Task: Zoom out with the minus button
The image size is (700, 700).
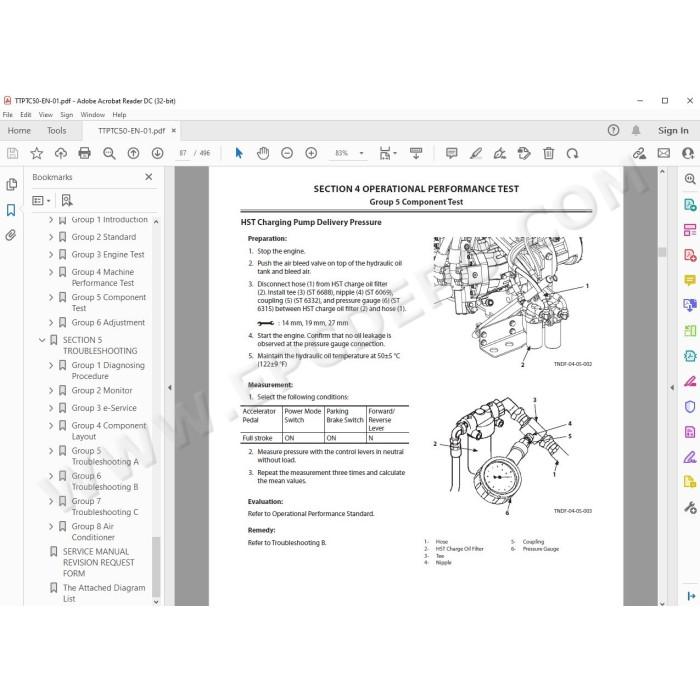Action: tap(287, 154)
